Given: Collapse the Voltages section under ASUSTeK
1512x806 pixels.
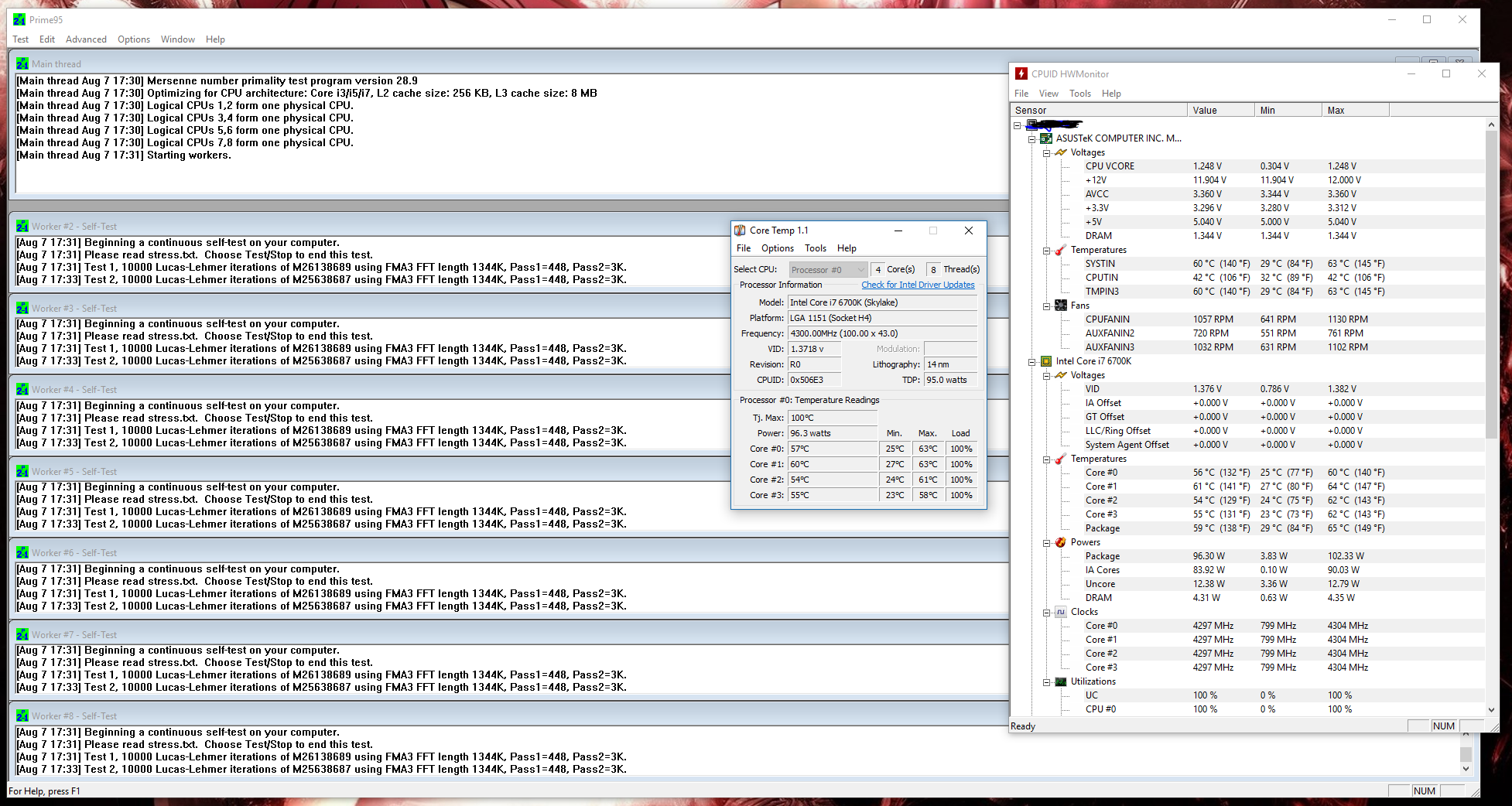Looking at the screenshot, I should pos(1046,153).
